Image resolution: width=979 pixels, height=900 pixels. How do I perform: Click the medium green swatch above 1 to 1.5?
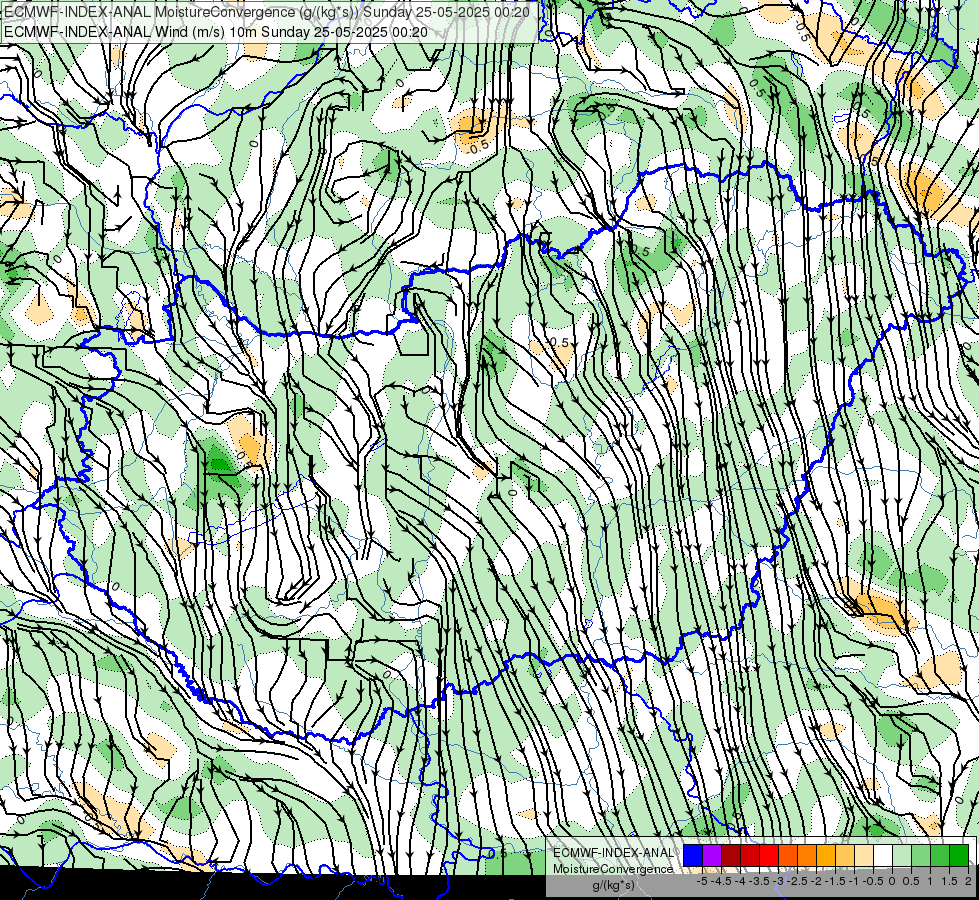940,855
